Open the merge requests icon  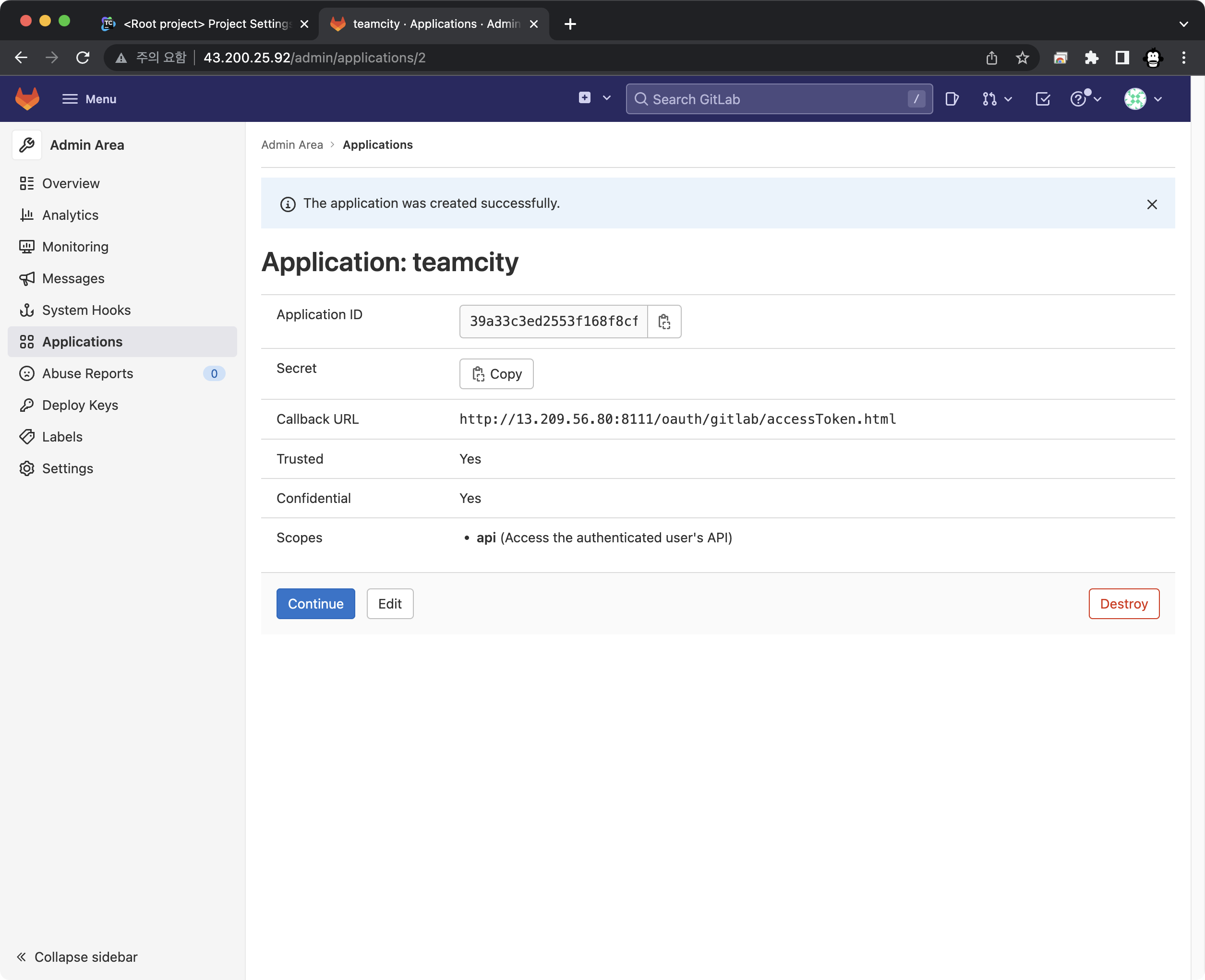[989, 99]
